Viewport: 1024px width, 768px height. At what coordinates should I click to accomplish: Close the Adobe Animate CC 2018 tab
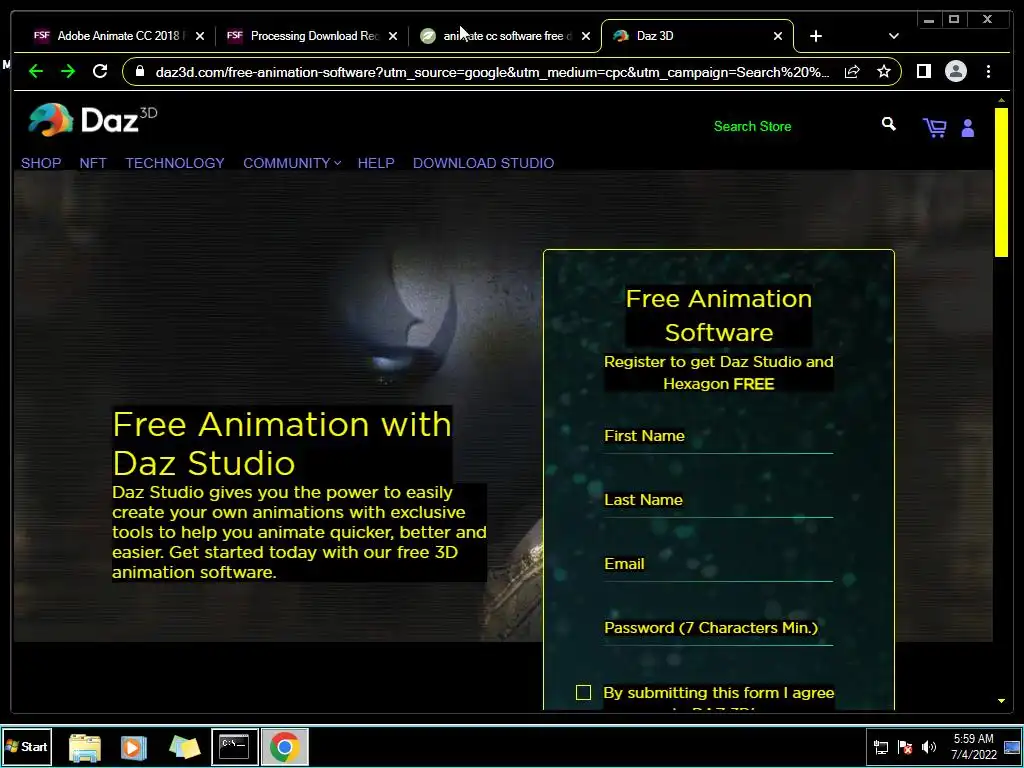point(200,36)
